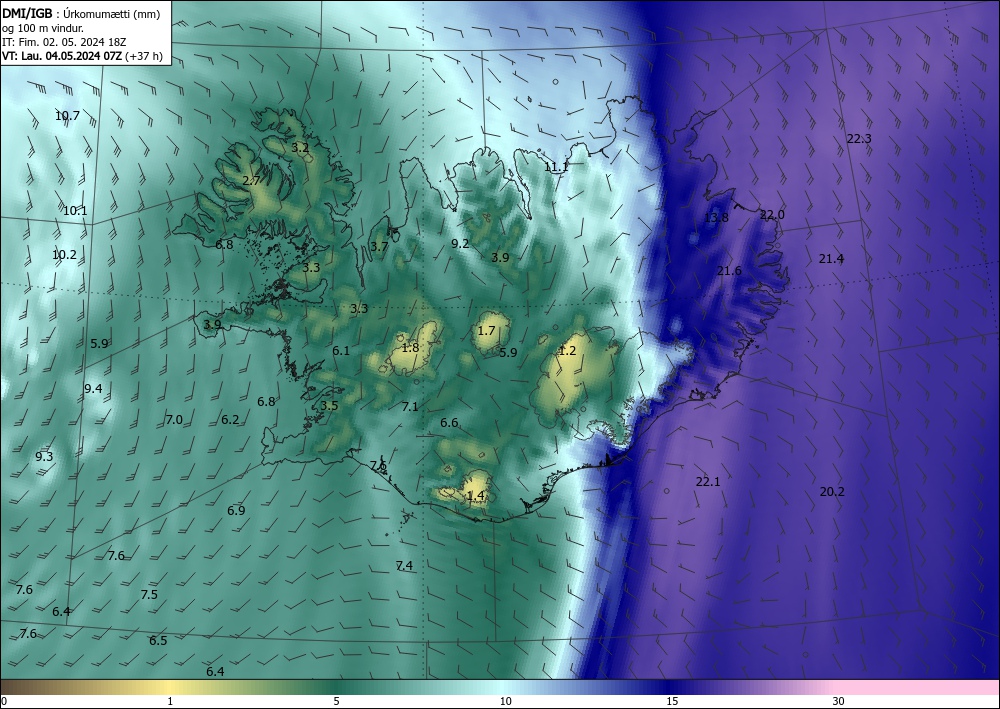Click the 10 tick on the color scale
The height and width of the screenshot is (709, 1000).
pos(505,702)
